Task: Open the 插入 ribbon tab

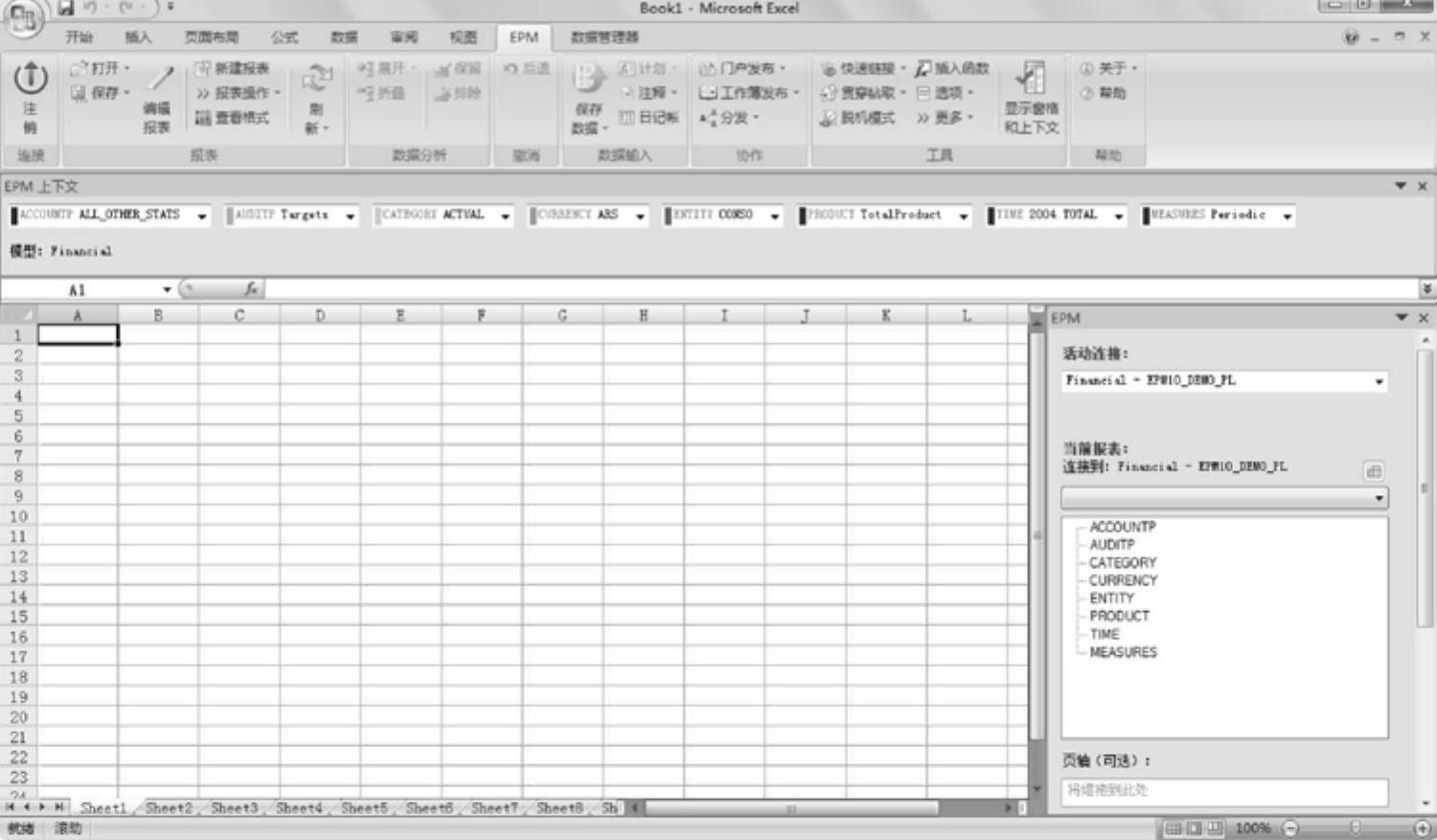Action: pyautogui.click(x=139, y=37)
